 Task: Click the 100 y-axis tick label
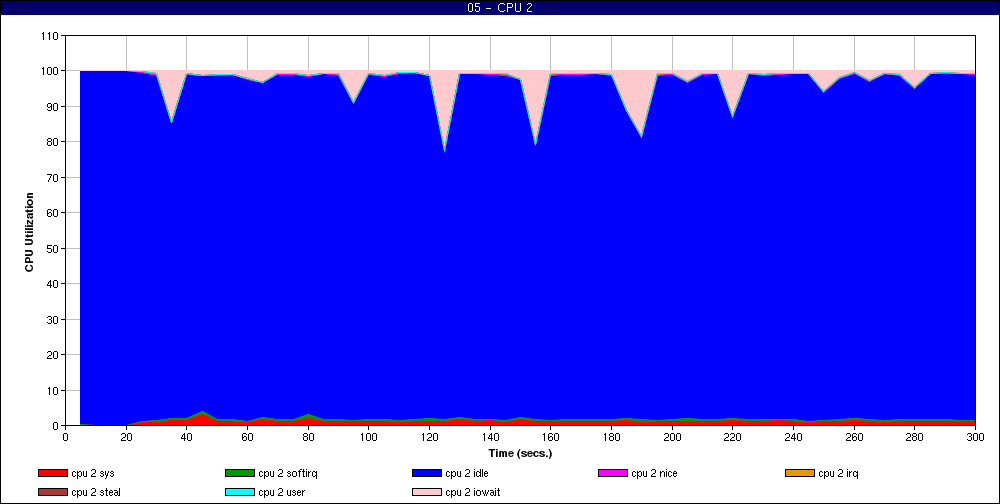(x=49, y=71)
